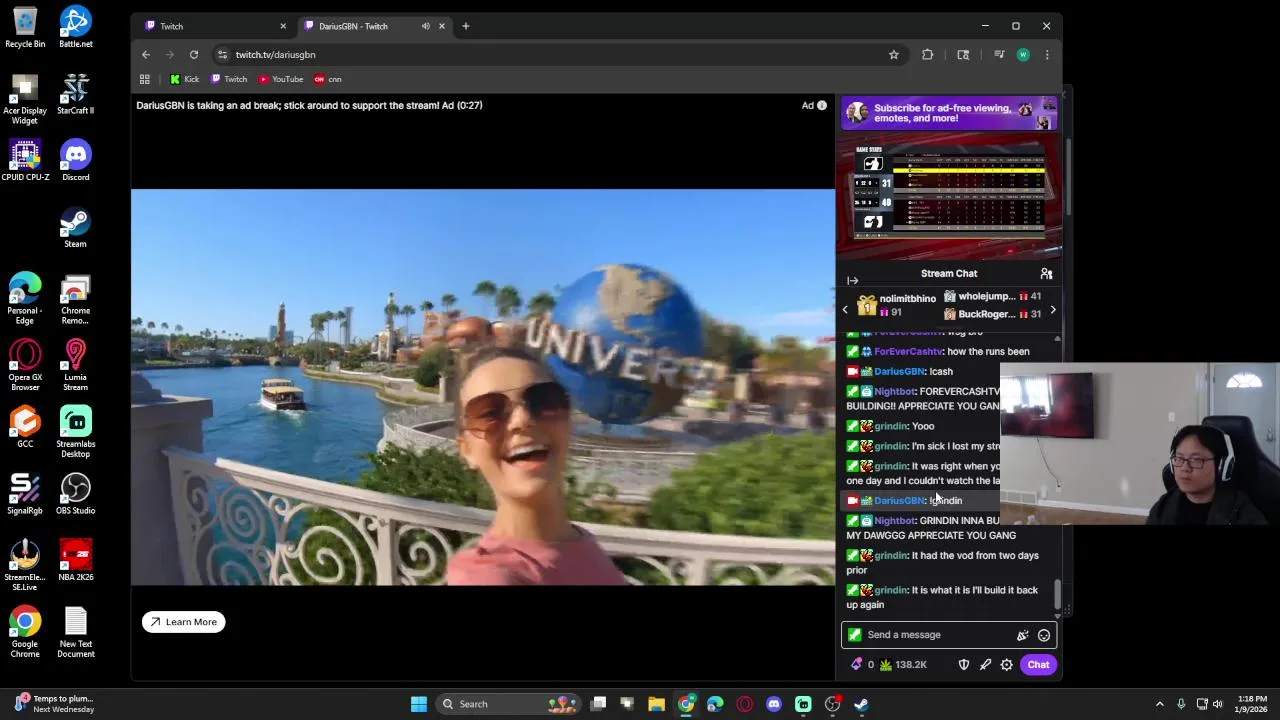
Task: Open the chat celebration effects icon
Action: (x=1022, y=635)
